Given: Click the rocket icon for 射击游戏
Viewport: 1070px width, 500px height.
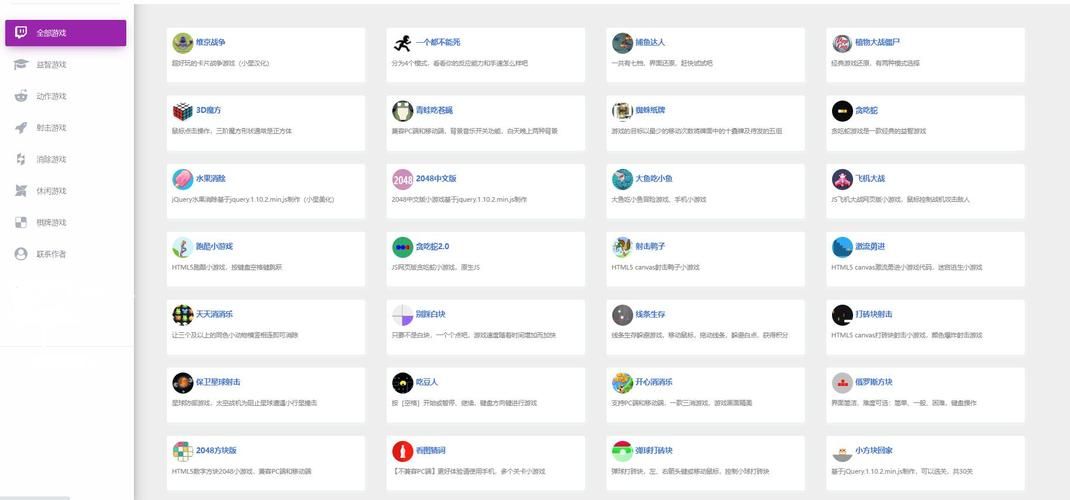Looking at the screenshot, I should [x=21, y=128].
